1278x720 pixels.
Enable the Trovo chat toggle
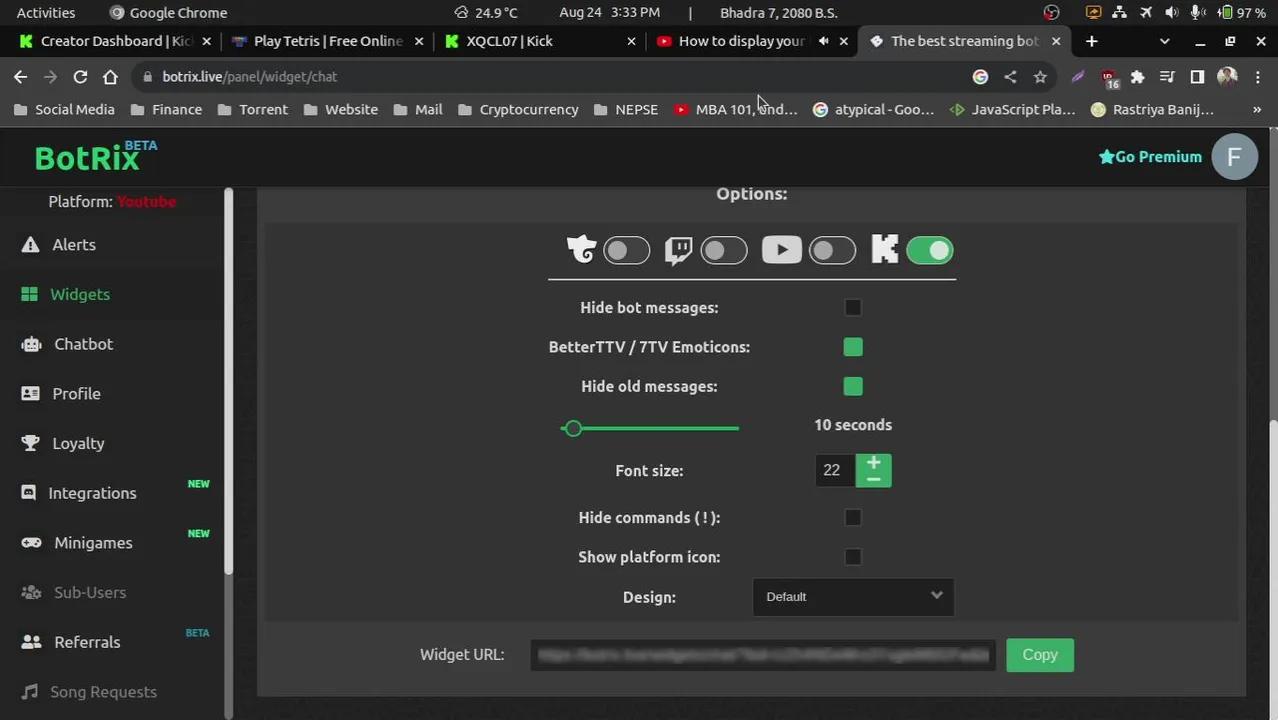click(627, 250)
